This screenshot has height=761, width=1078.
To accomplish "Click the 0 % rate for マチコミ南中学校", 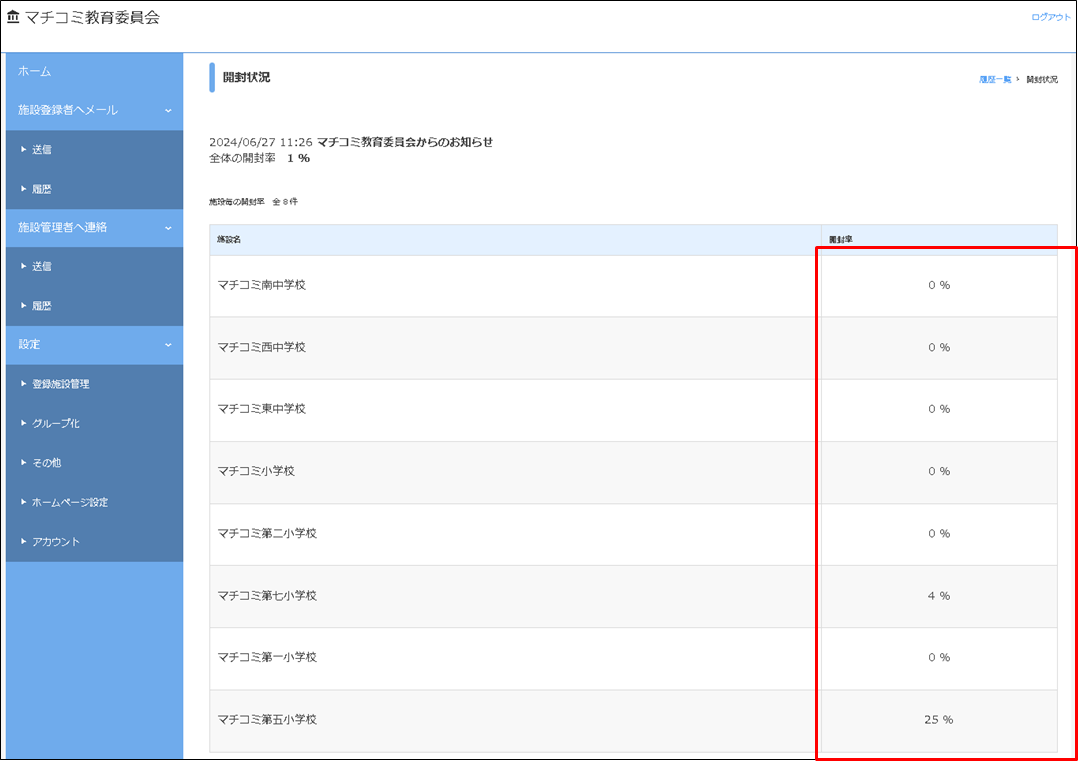I will 939,285.
